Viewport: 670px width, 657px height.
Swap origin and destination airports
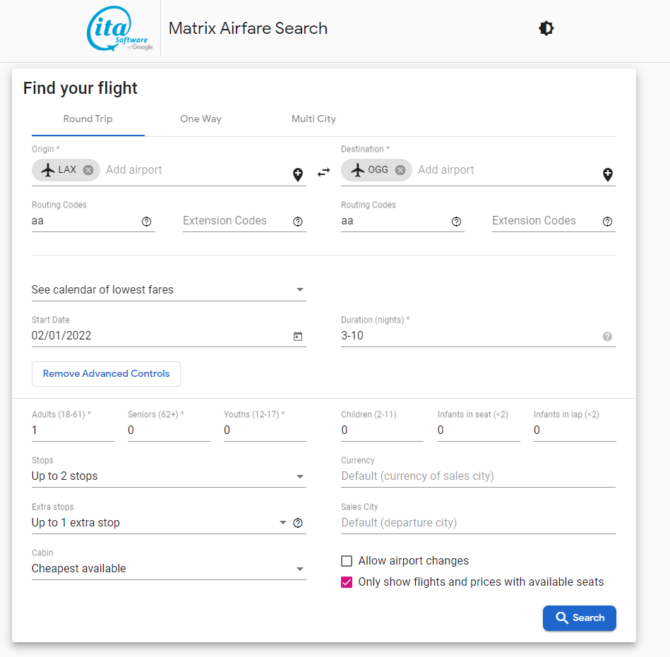[x=323, y=172]
